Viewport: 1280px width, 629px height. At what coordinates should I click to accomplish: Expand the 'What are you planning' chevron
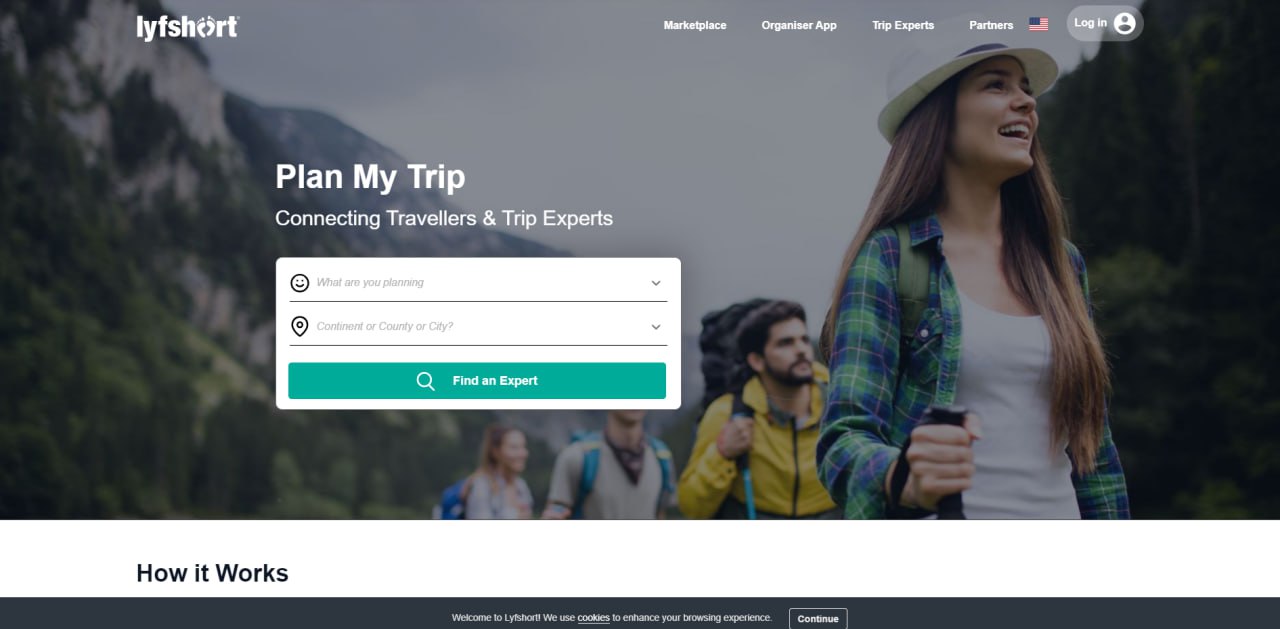656,283
